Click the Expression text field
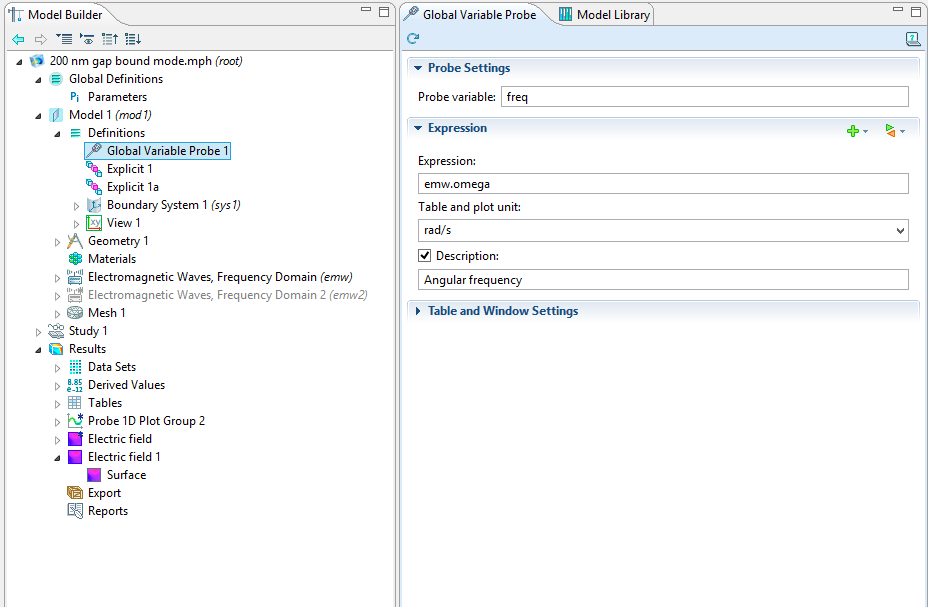The image size is (928, 607). pyautogui.click(x=662, y=184)
